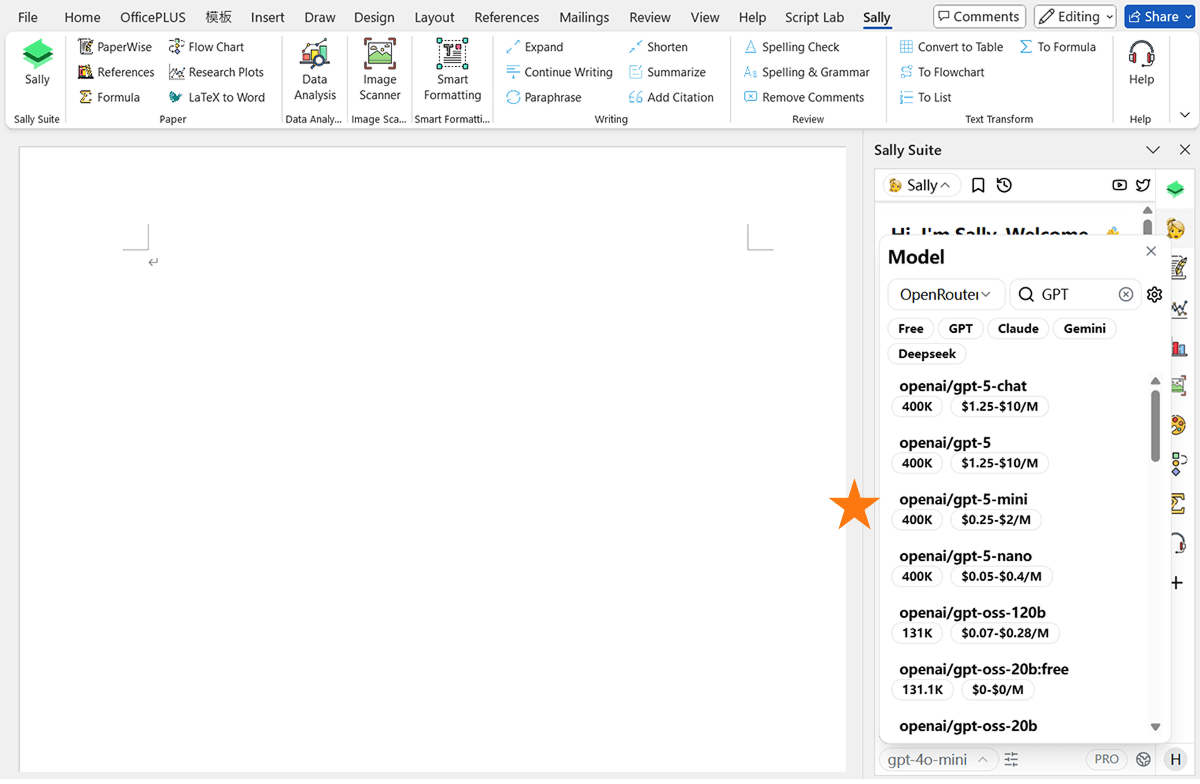Open chat settings sliders icon at panel bottom
This screenshot has height=784, width=1200.
[1012, 759]
